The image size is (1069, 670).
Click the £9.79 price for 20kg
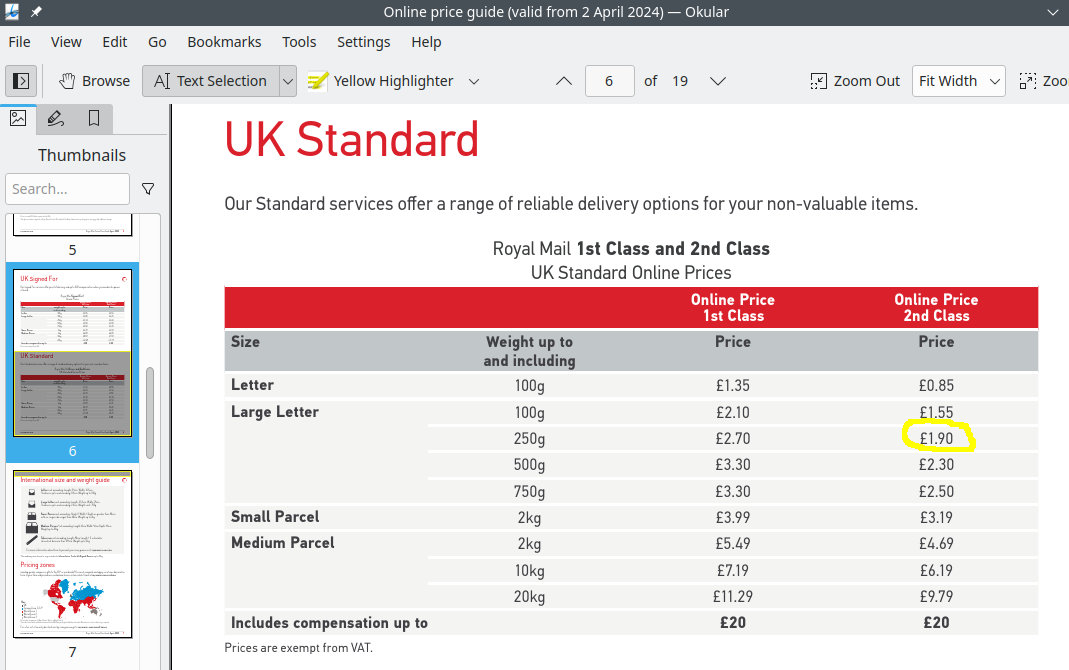(936, 596)
